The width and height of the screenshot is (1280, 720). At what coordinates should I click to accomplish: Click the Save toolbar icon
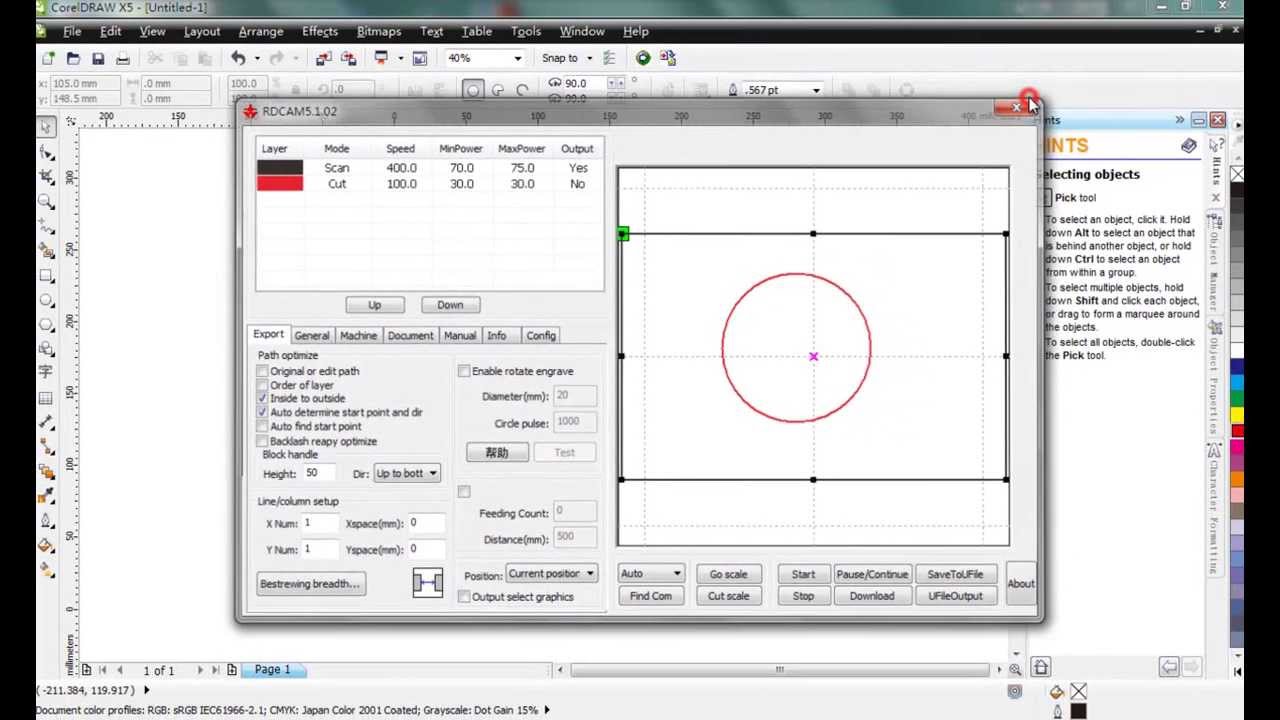point(98,58)
